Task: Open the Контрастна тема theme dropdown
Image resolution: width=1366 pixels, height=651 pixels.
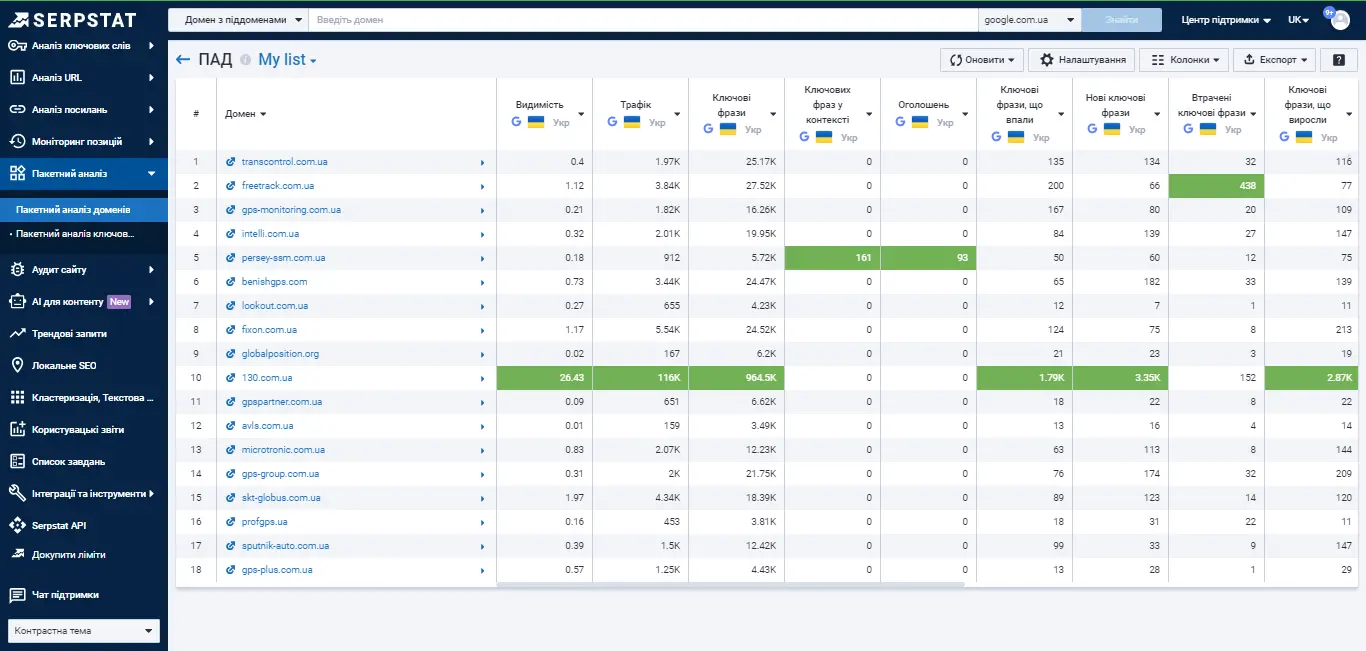Action: pos(84,631)
